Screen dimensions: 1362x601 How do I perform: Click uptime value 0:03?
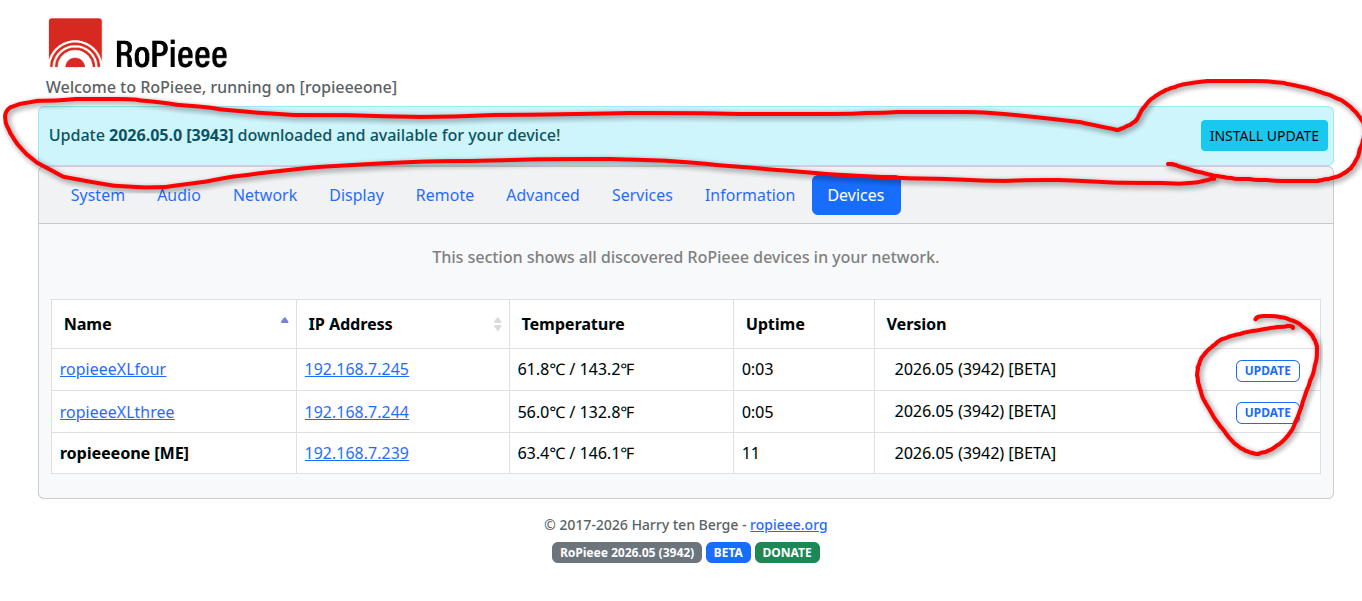pos(758,369)
